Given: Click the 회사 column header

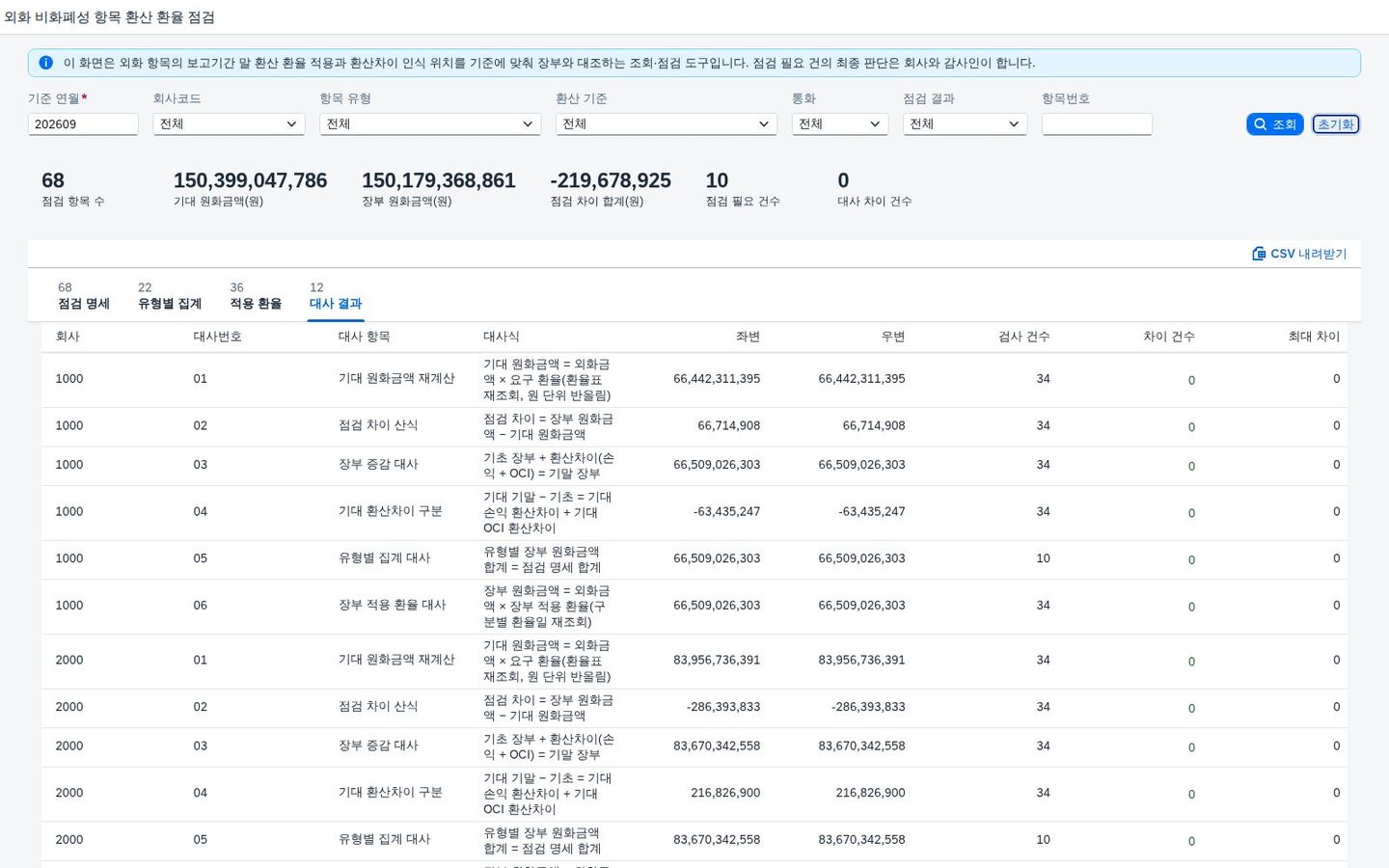Looking at the screenshot, I should pos(68,337).
